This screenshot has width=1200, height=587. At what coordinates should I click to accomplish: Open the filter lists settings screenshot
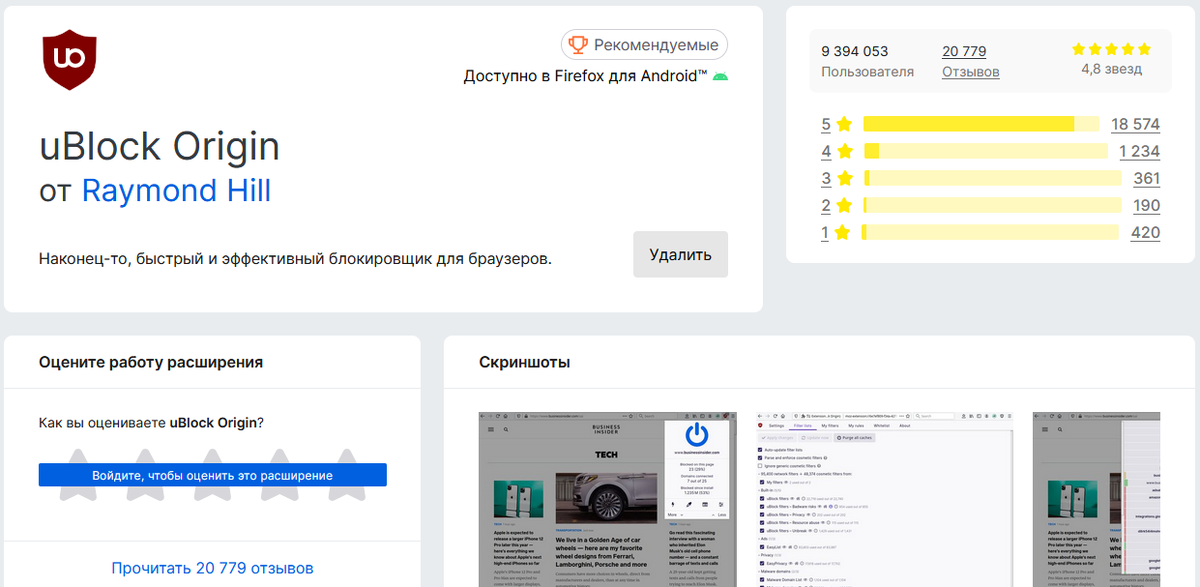tap(884, 499)
